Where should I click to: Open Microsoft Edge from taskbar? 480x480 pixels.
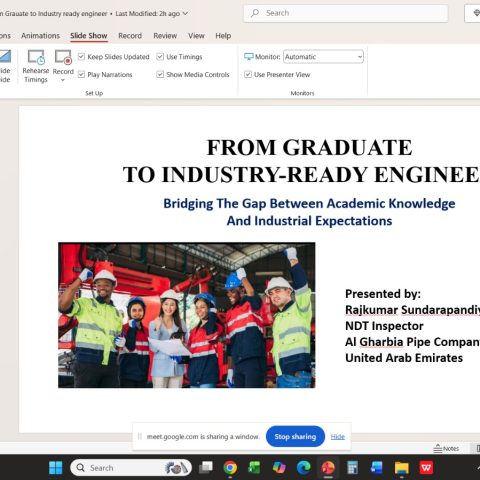point(304,468)
